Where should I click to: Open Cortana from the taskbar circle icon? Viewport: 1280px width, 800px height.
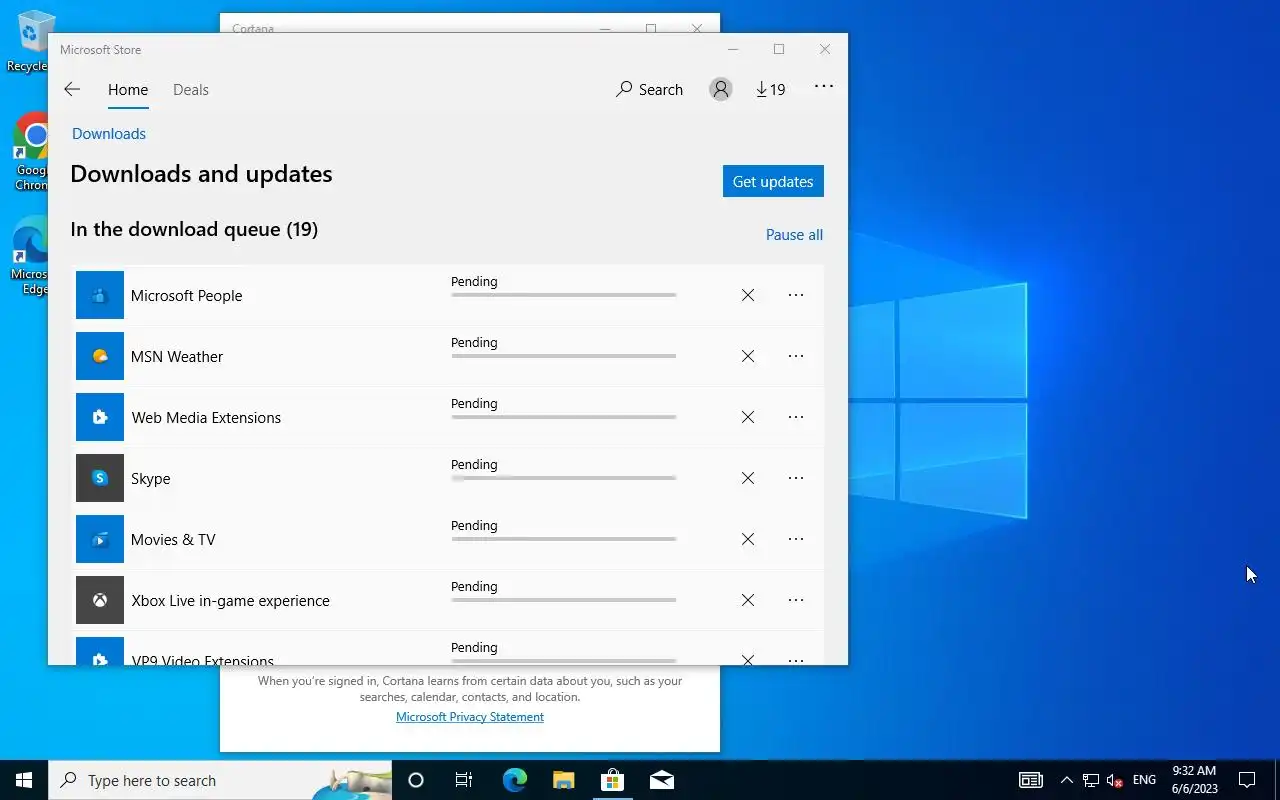416,780
